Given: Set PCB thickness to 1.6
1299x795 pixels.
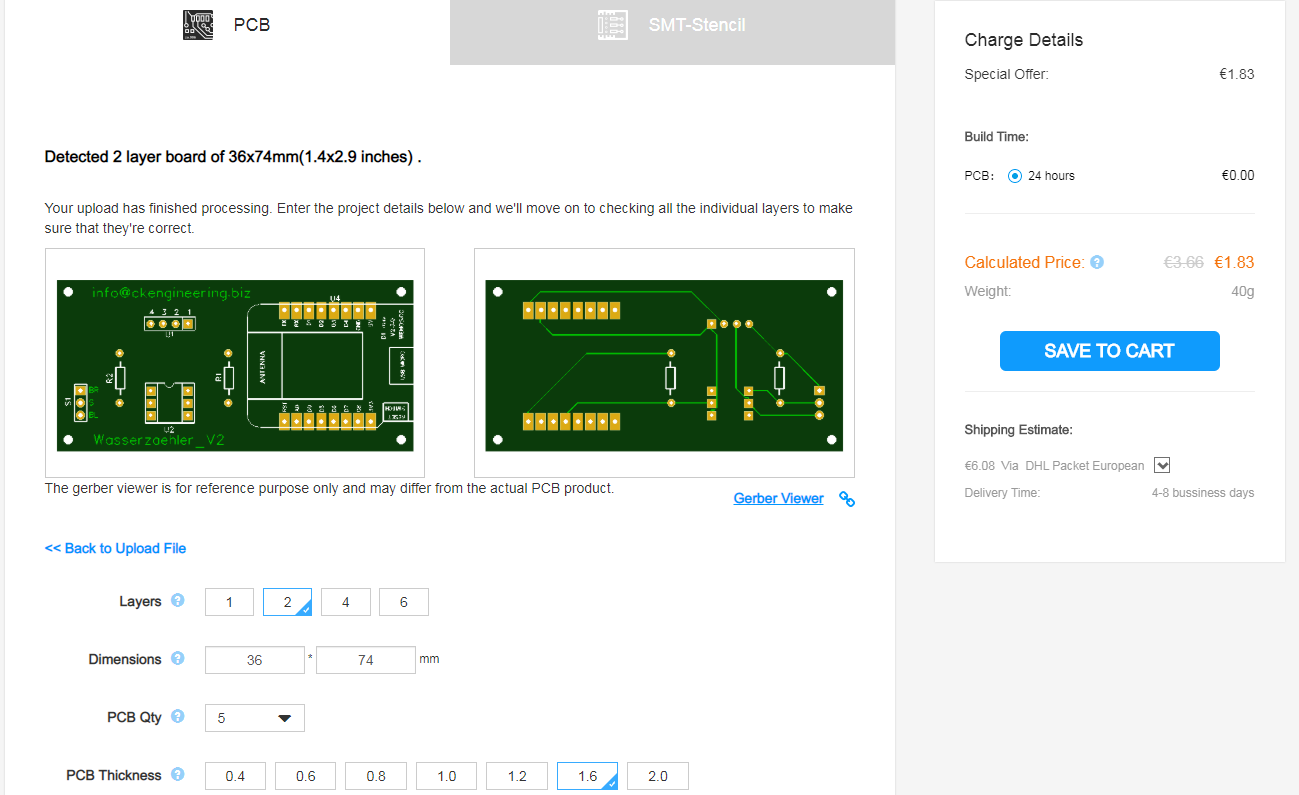Looking at the screenshot, I should 587,776.
